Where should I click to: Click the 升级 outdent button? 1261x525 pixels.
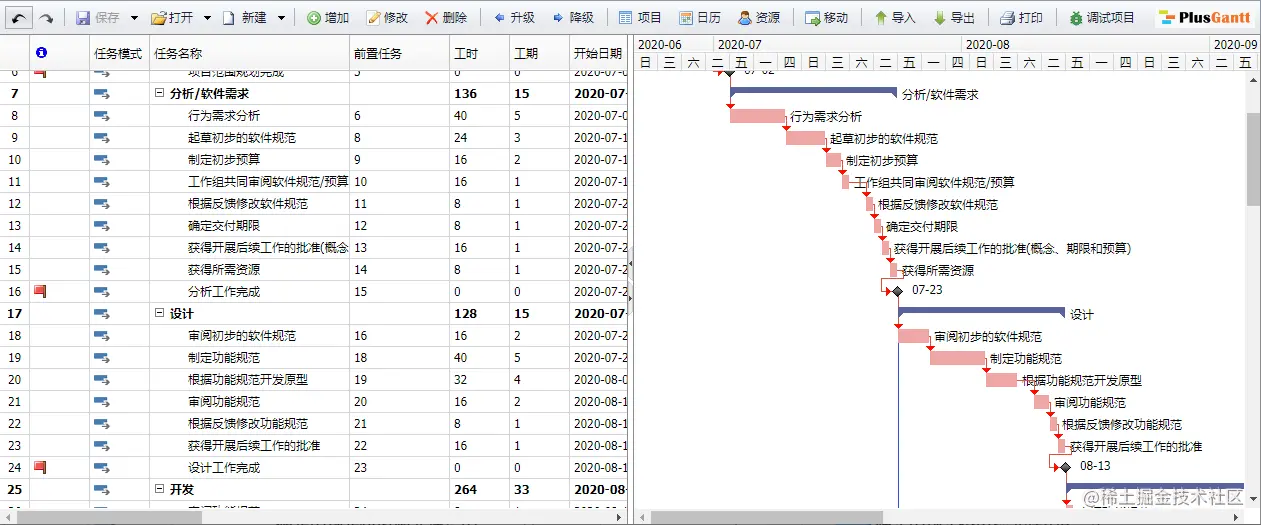coord(514,18)
